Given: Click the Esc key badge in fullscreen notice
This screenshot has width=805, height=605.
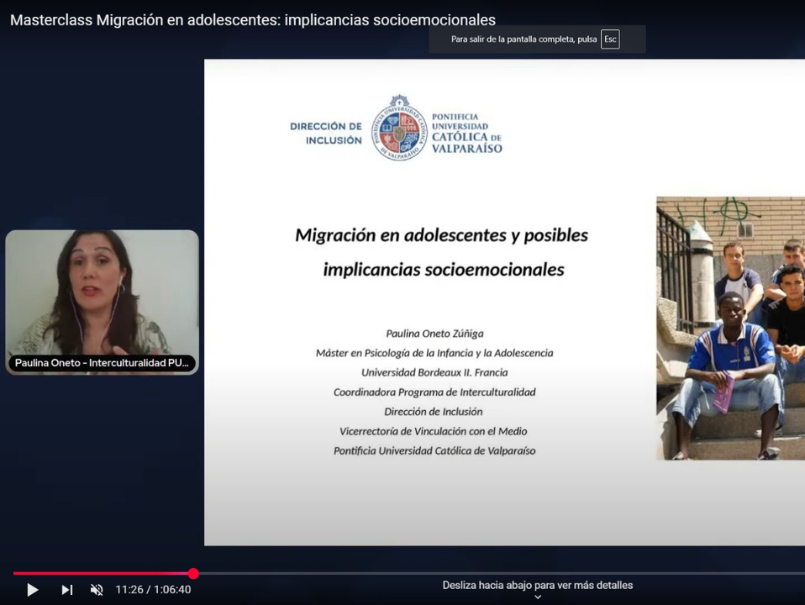Looking at the screenshot, I should 610,39.
